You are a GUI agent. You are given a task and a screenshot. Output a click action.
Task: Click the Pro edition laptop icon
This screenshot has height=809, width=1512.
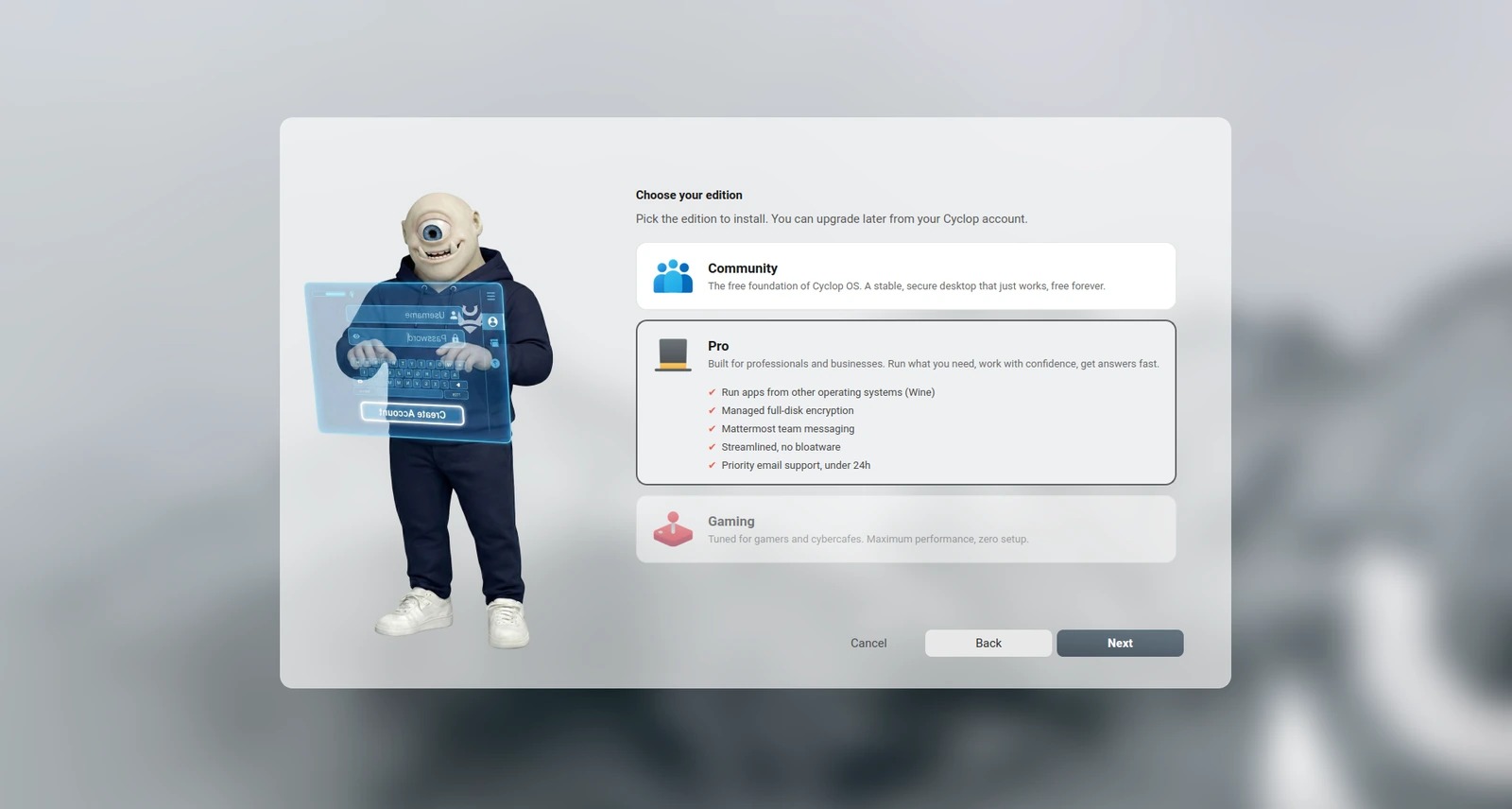(x=673, y=354)
